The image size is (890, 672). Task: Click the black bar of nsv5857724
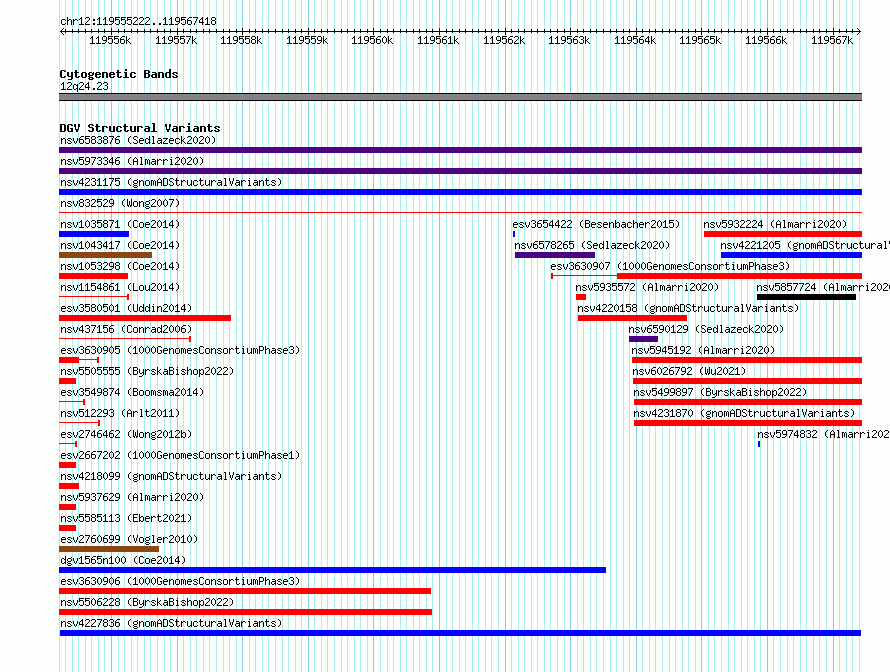[x=807, y=297]
